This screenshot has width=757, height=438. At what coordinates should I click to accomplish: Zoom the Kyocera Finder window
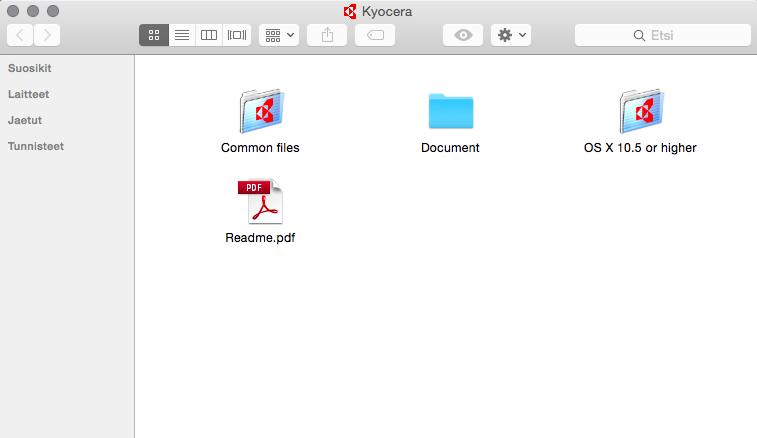pyautogui.click(x=53, y=11)
